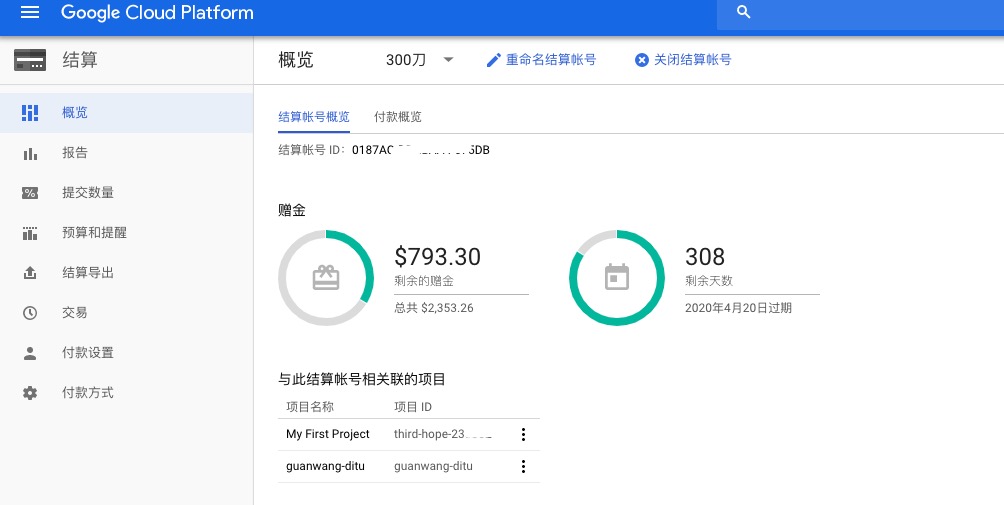The width and height of the screenshot is (1004, 505).
Task: Click the X circle close-account icon
Action: [642, 60]
